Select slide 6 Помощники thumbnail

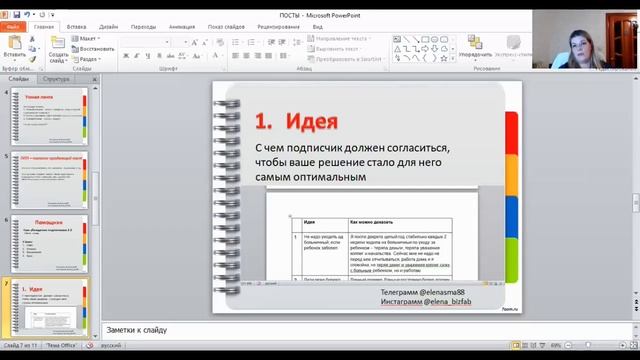[49, 244]
